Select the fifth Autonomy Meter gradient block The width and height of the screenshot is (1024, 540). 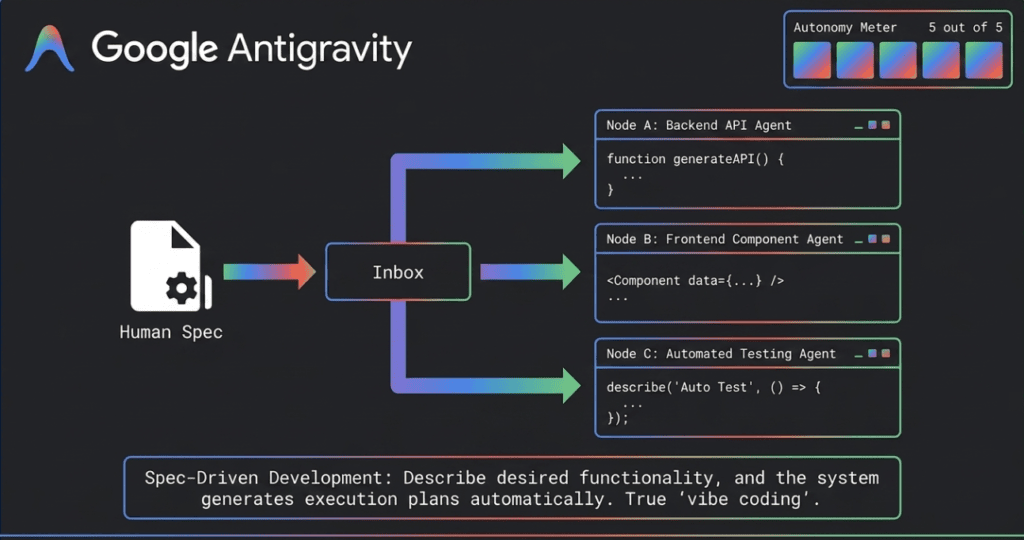point(984,60)
